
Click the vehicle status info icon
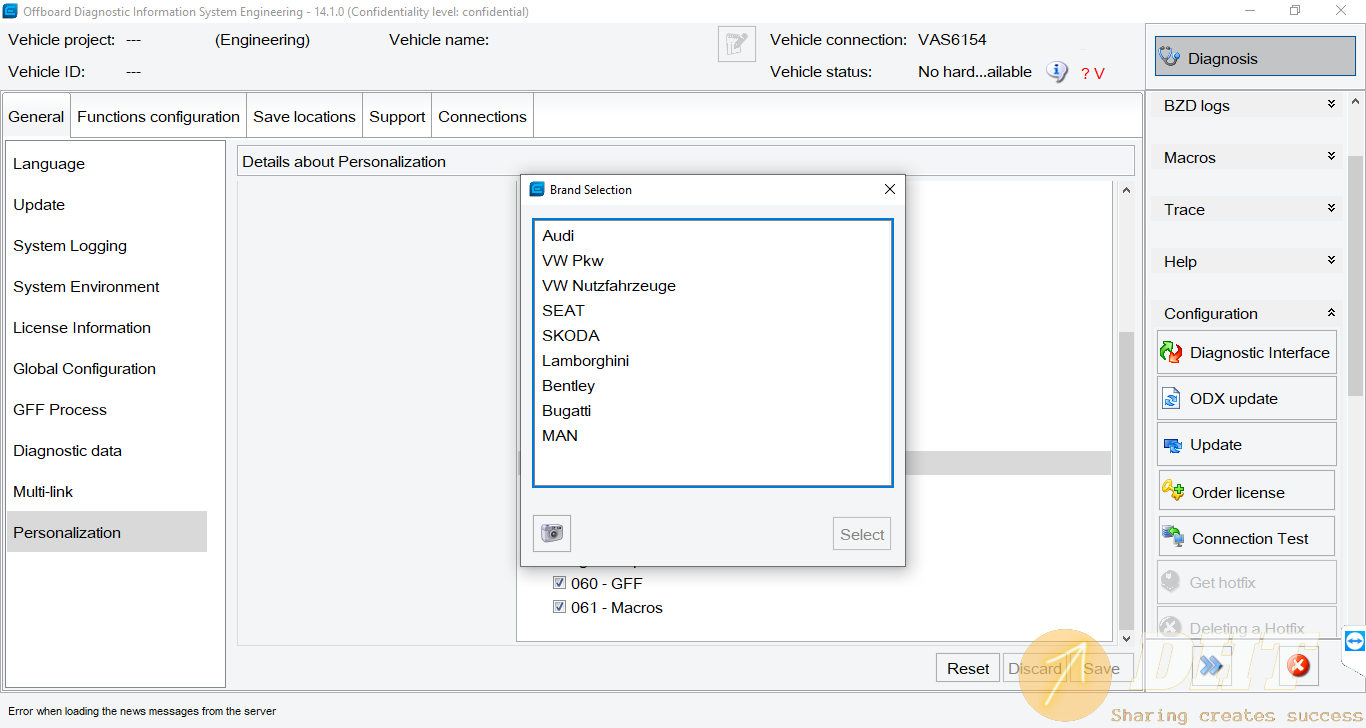pos(1057,72)
